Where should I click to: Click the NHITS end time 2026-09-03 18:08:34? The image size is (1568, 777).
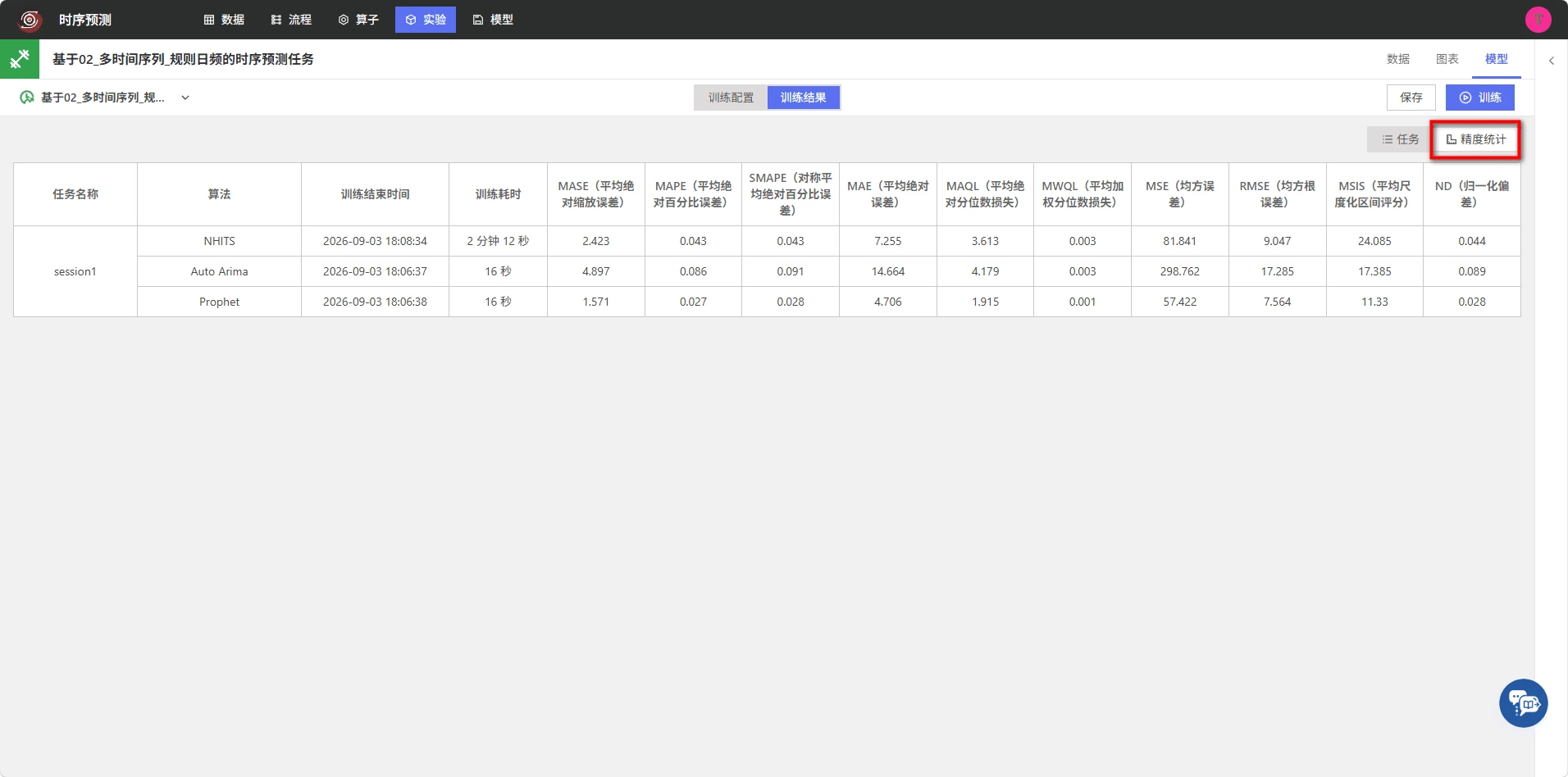(375, 241)
